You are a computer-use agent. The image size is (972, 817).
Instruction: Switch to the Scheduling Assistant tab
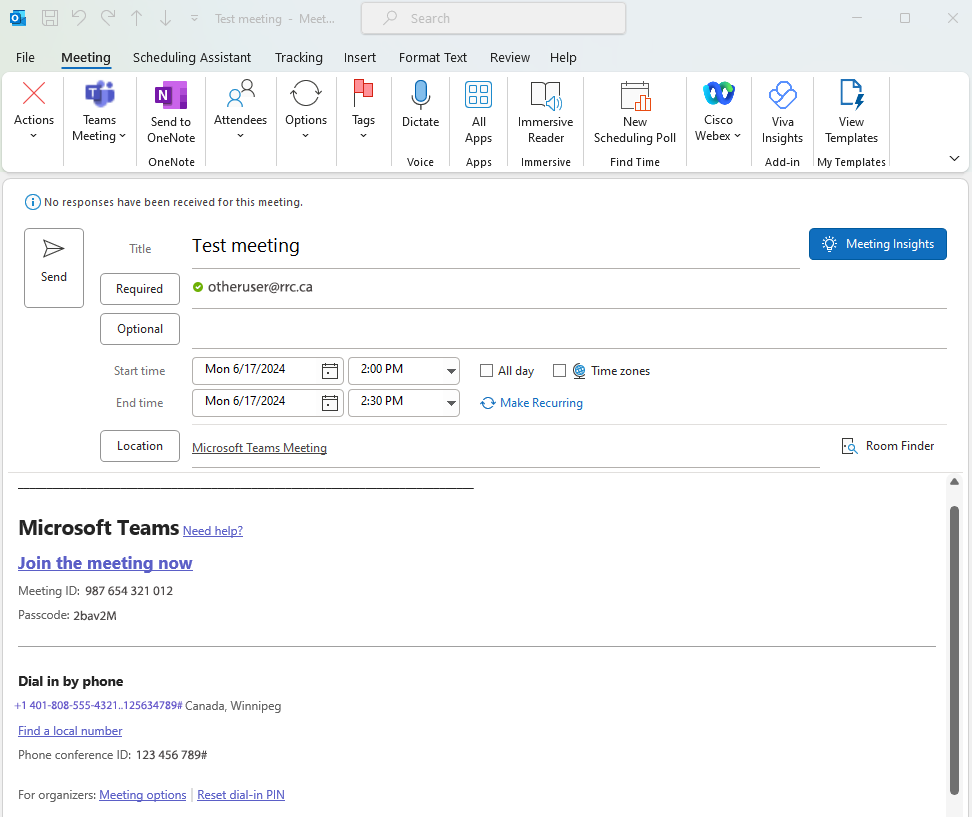[192, 58]
